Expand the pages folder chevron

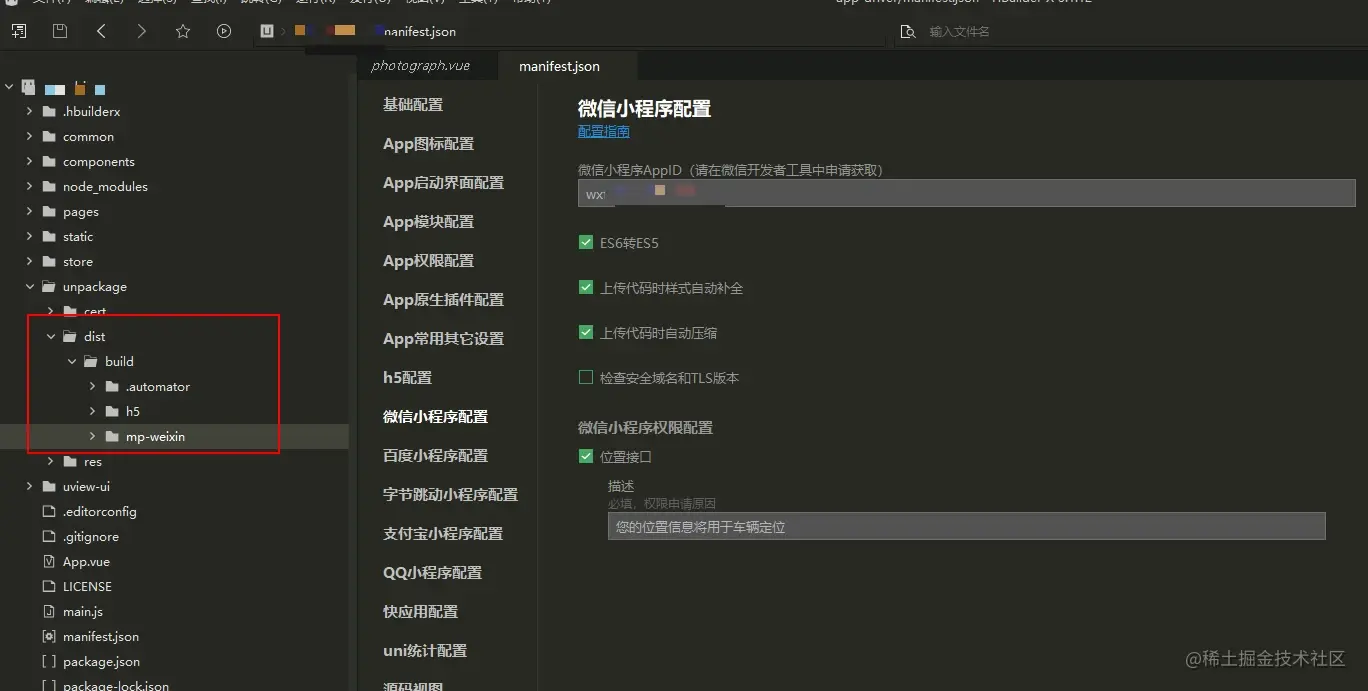point(30,211)
